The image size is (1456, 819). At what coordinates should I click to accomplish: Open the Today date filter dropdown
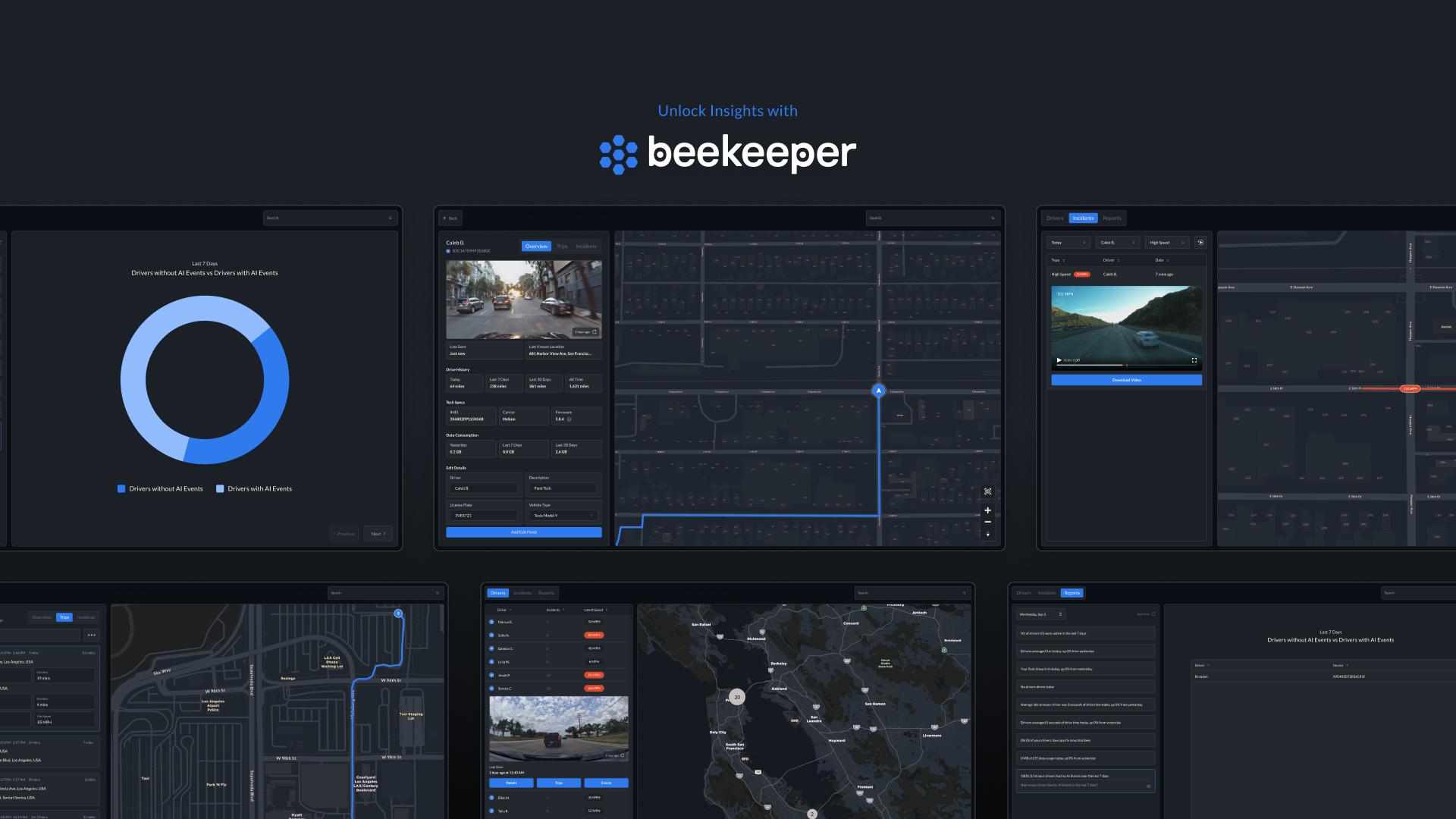[1068, 243]
